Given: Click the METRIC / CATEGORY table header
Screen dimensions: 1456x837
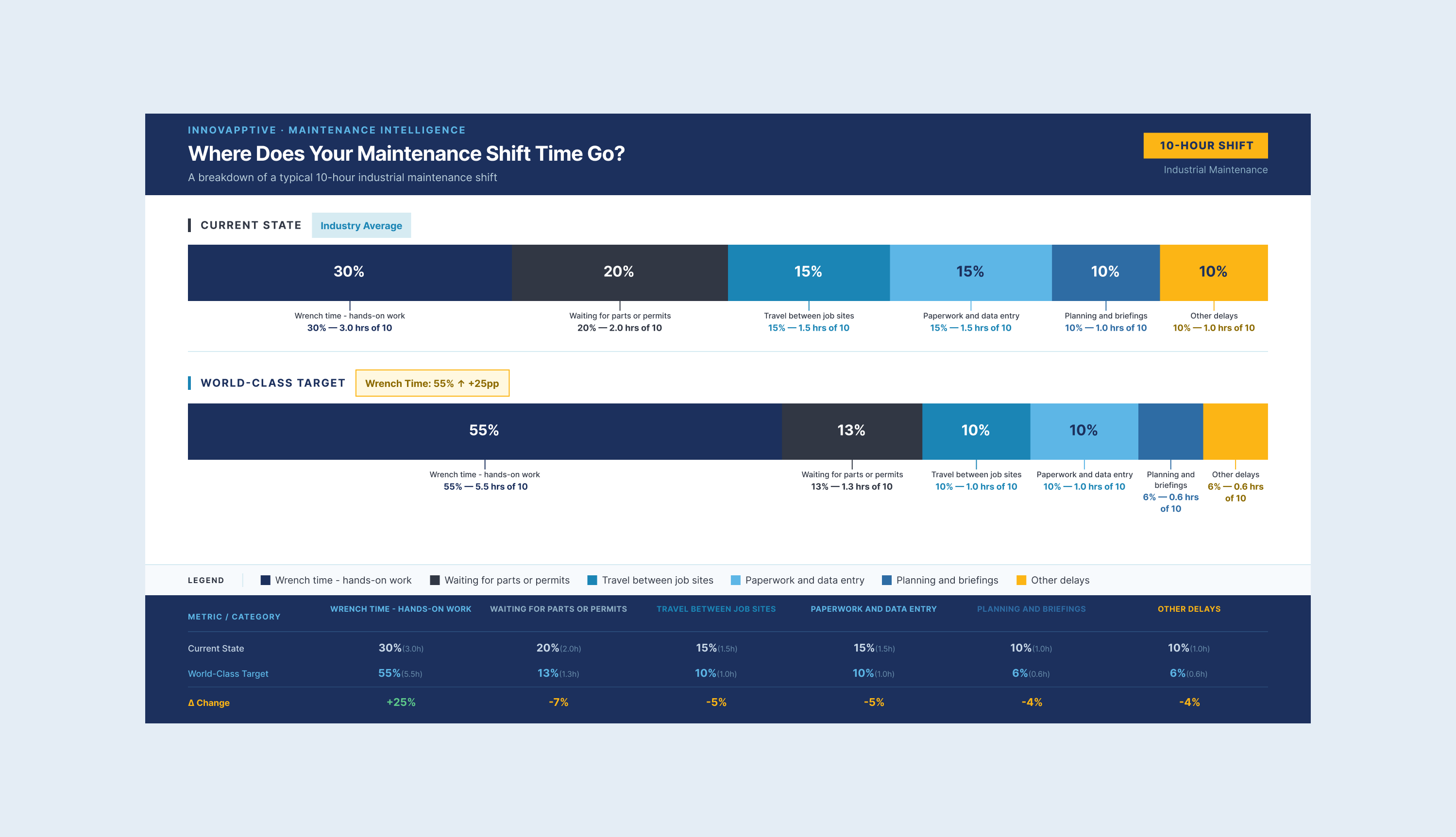Looking at the screenshot, I should click(x=234, y=616).
